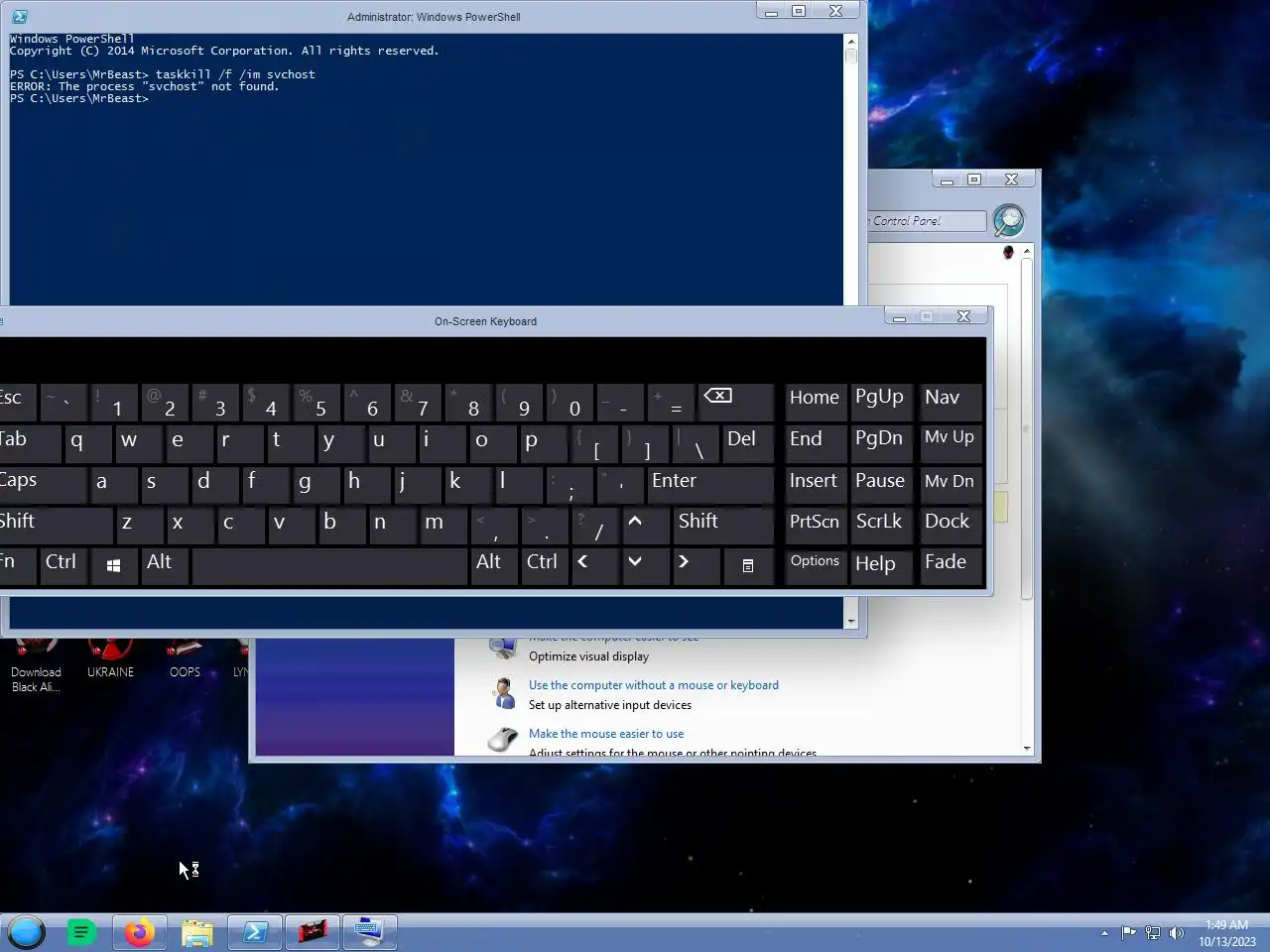The width and height of the screenshot is (1270, 952).
Task: Tap the Fade key on the keyboard
Action: [x=951, y=565]
